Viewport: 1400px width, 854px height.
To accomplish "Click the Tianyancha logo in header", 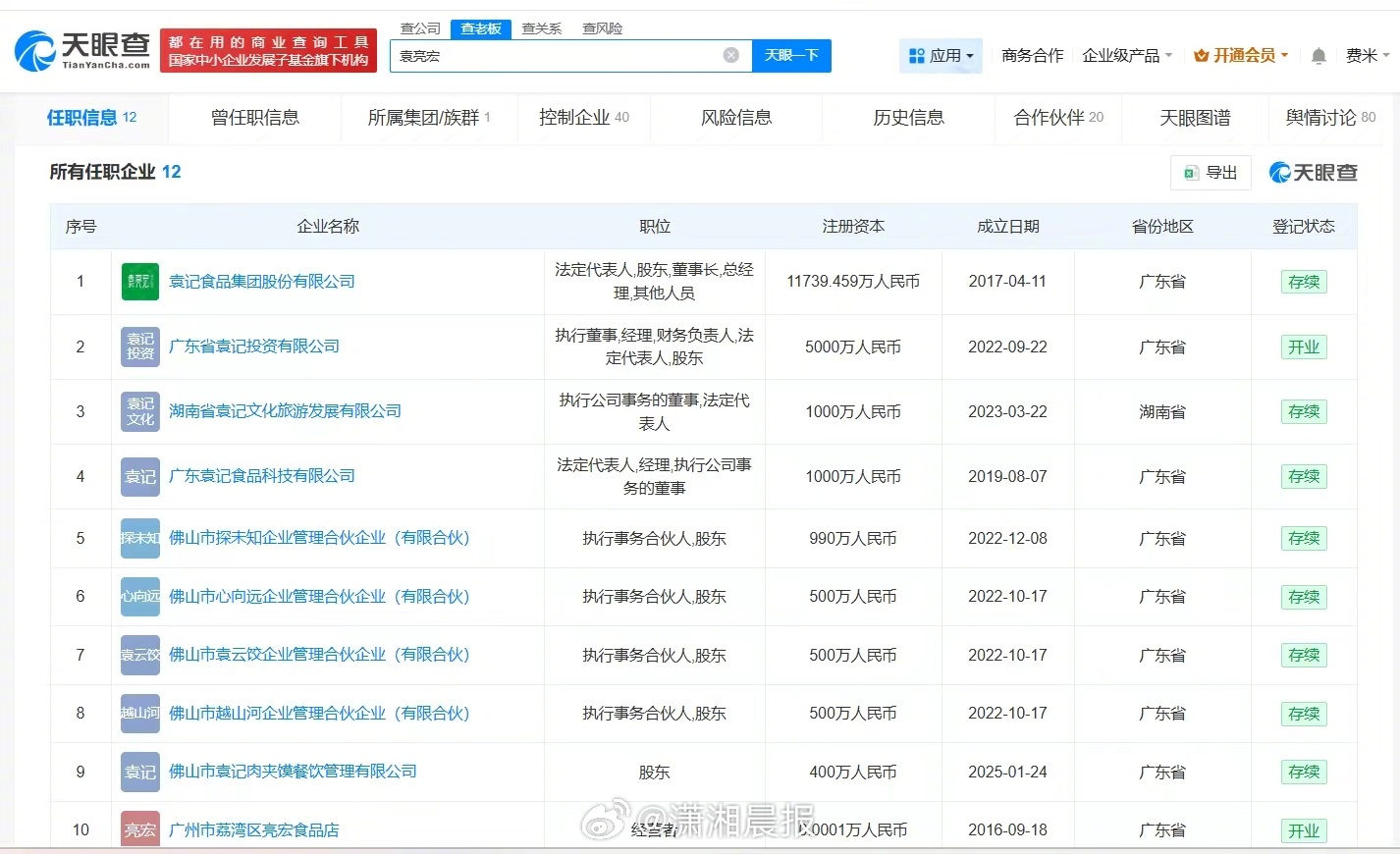I will [x=82, y=50].
